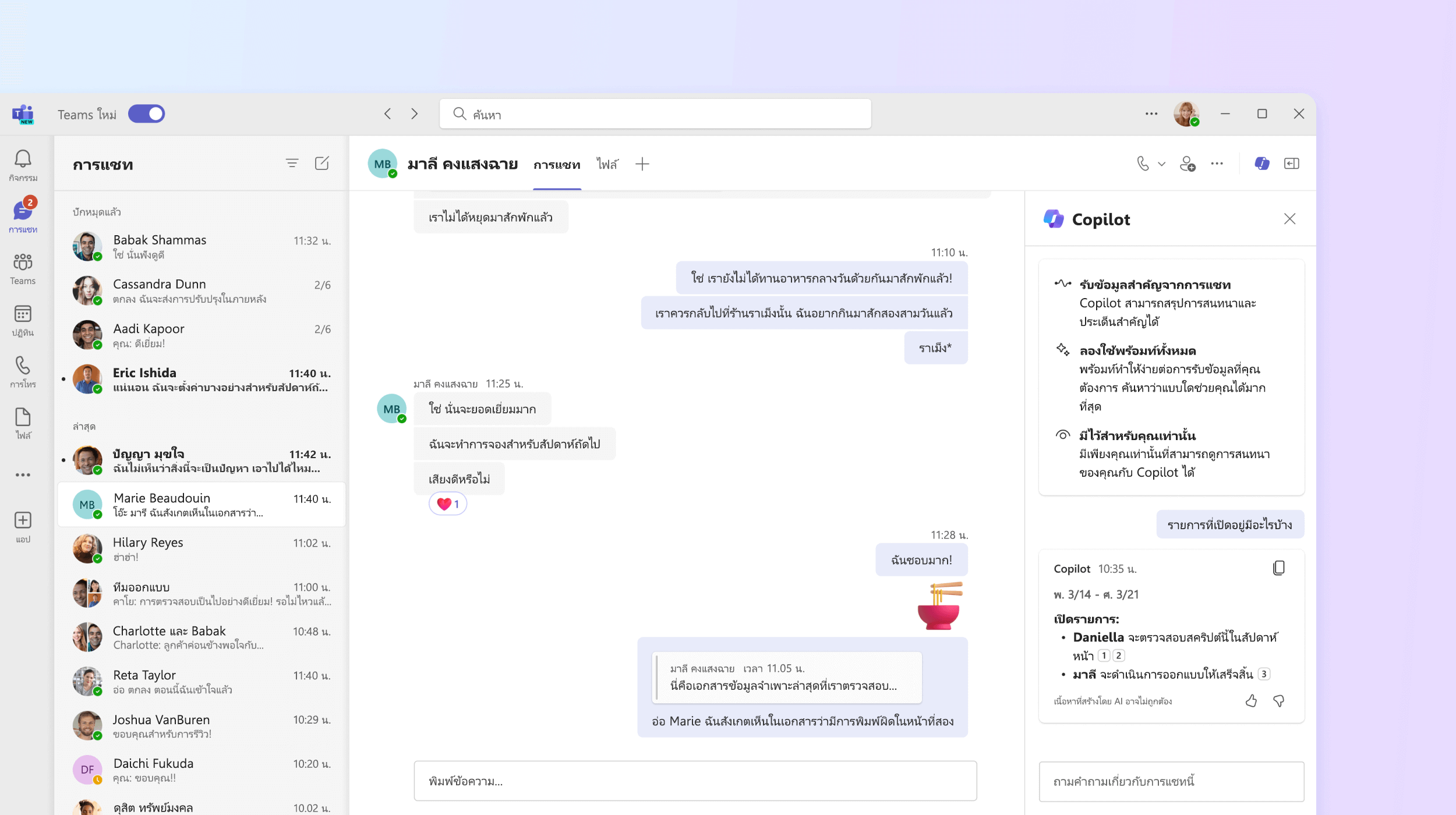Viewport: 1456px width, 815px height.
Task: Go back with the left arrow
Action: point(388,114)
